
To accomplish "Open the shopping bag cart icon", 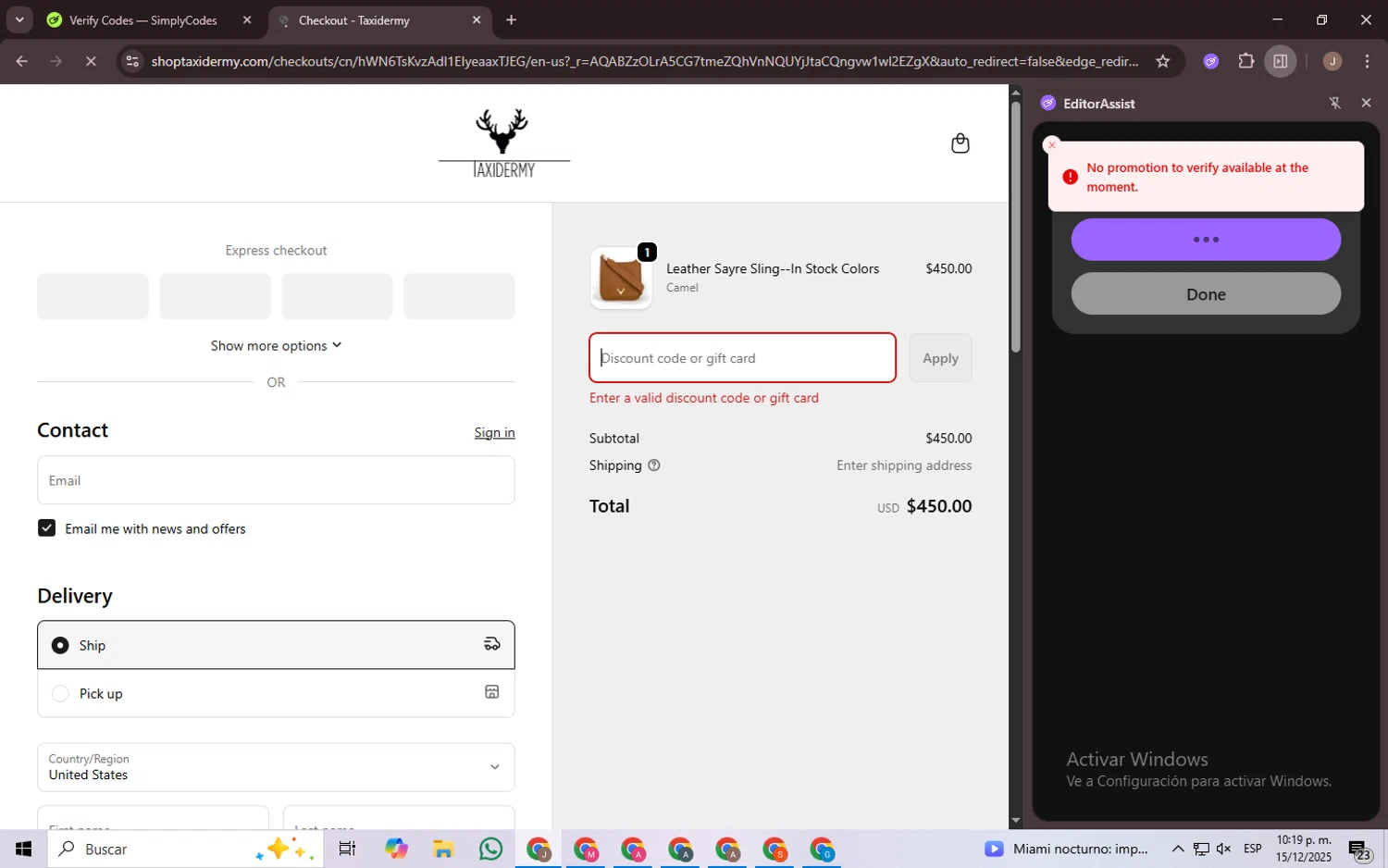I will coord(960,143).
